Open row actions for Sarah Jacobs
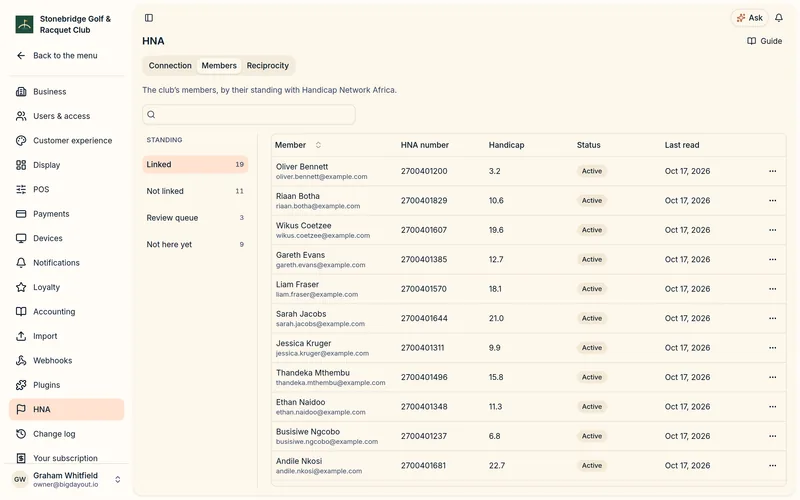800x500 pixels. [772, 318]
